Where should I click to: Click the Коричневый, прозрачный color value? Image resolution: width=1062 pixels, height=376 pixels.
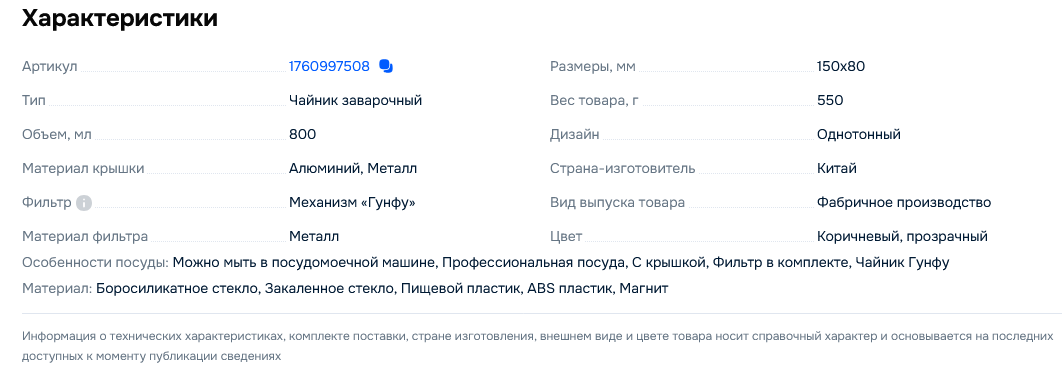pos(902,236)
